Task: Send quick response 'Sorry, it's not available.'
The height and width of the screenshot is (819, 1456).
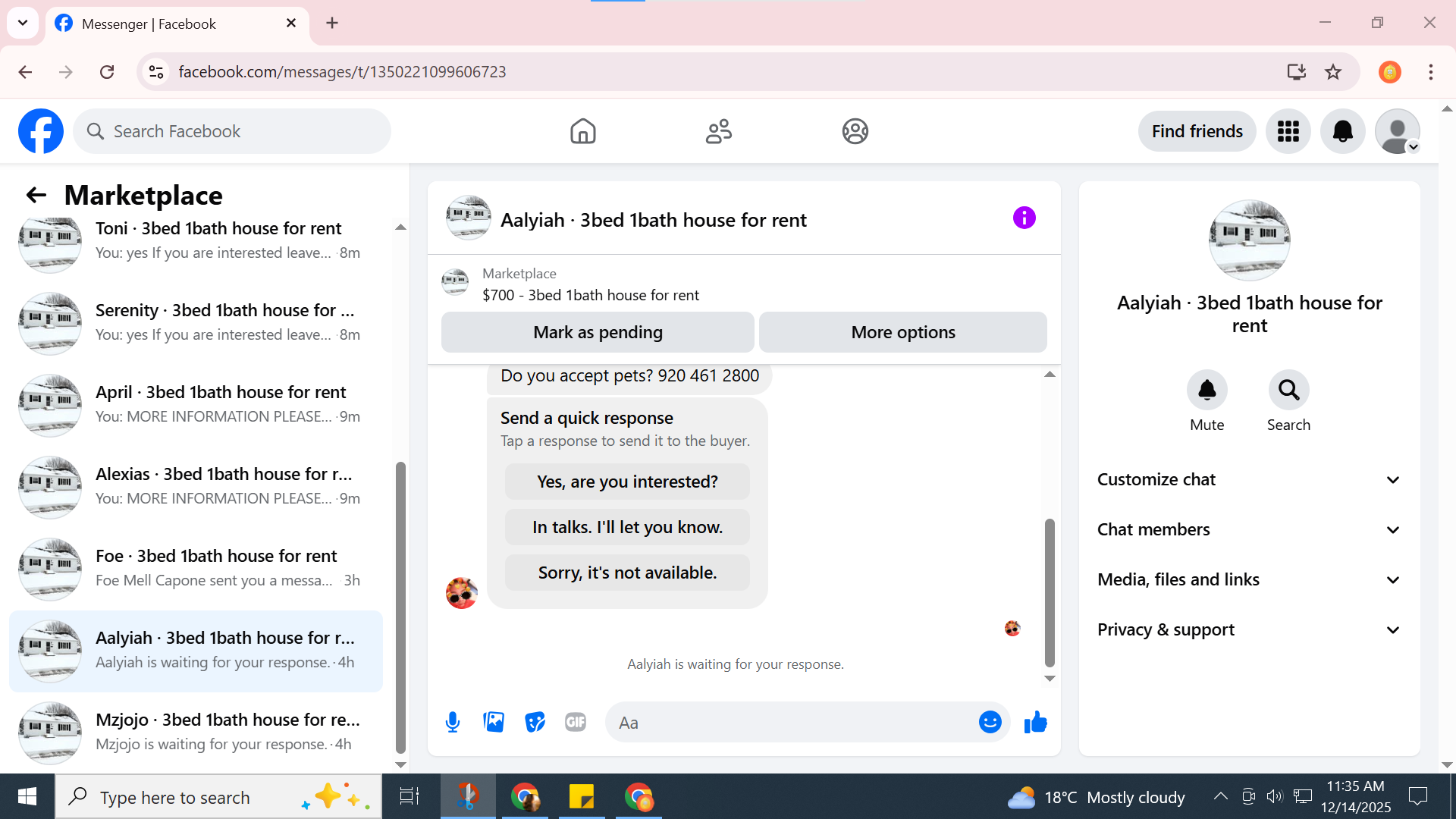Action: pyautogui.click(x=627, y=573)
